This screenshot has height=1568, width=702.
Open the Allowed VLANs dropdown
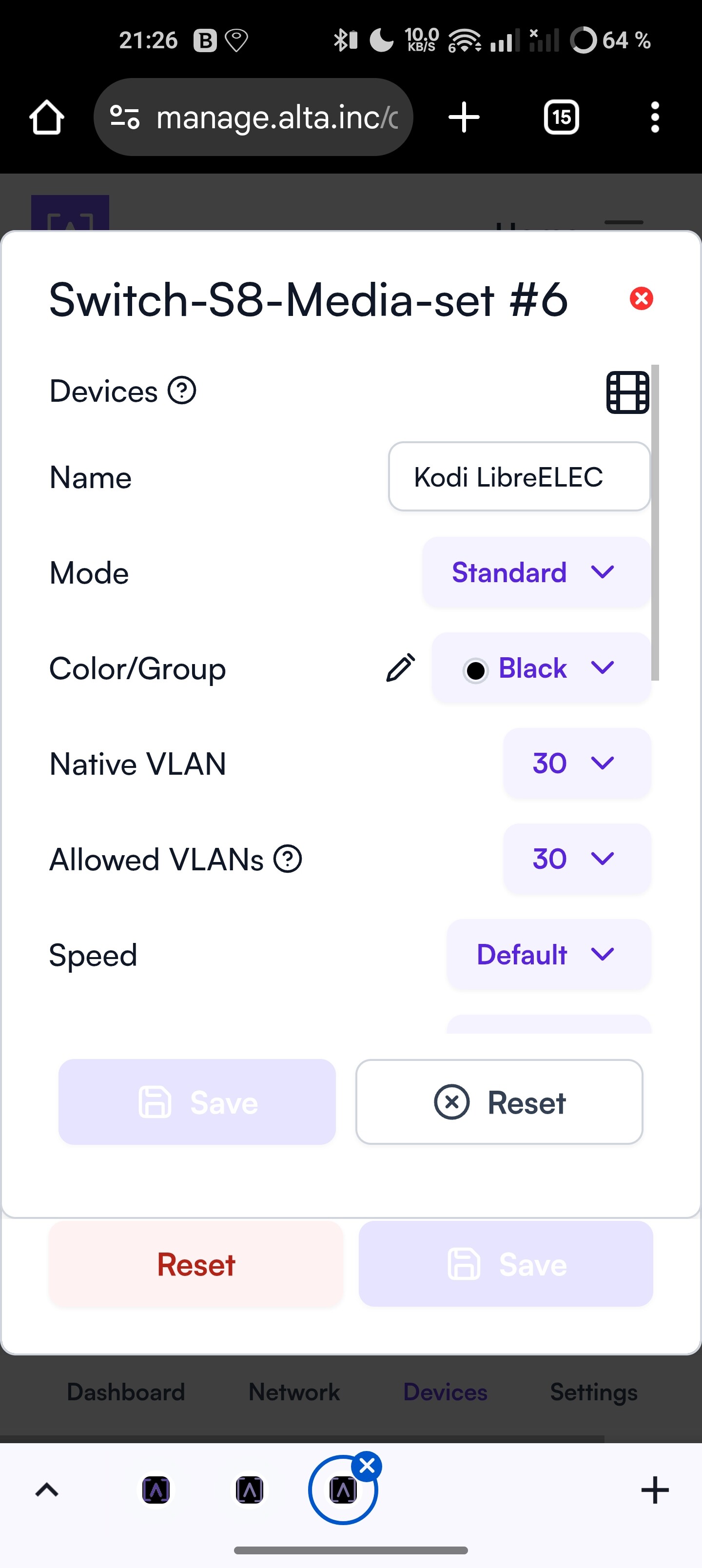point(577,859)
